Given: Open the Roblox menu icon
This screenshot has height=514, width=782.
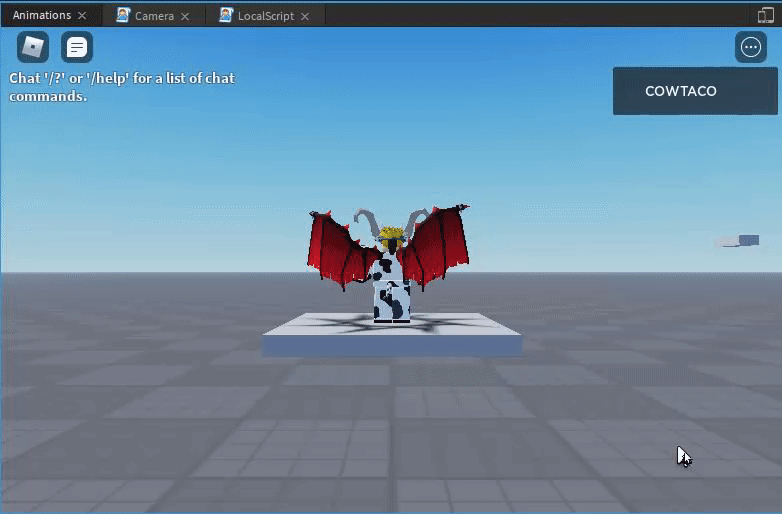Looking at the screenshot, I should pos(33,47).
